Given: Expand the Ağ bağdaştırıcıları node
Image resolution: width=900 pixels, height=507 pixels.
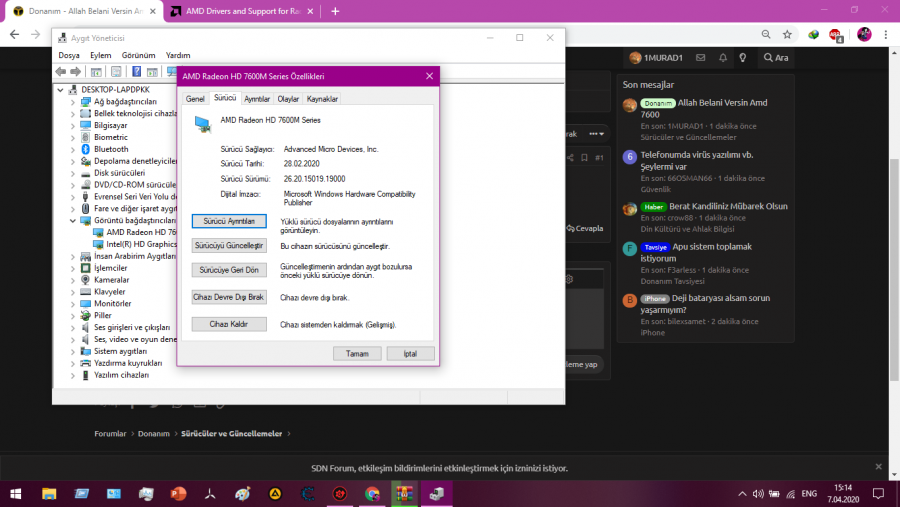Looking at the screenshot, I should (73, 102).
